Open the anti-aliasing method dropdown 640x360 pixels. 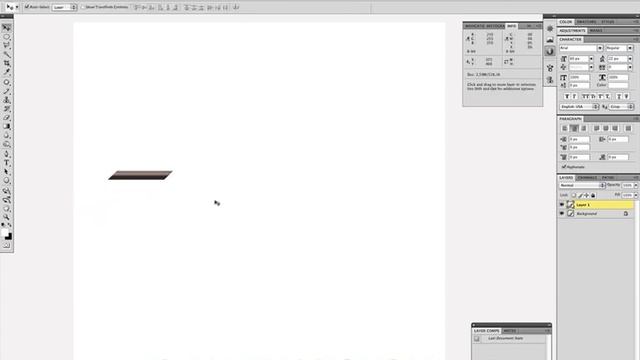coord(621,107)
